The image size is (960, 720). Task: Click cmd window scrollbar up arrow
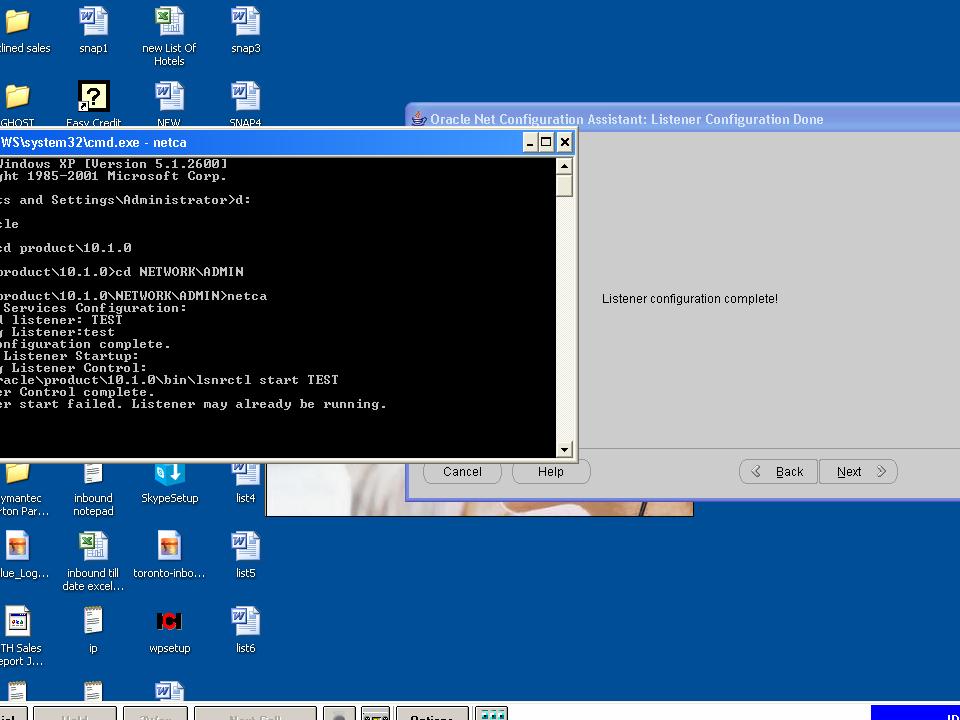pos(564,166)
